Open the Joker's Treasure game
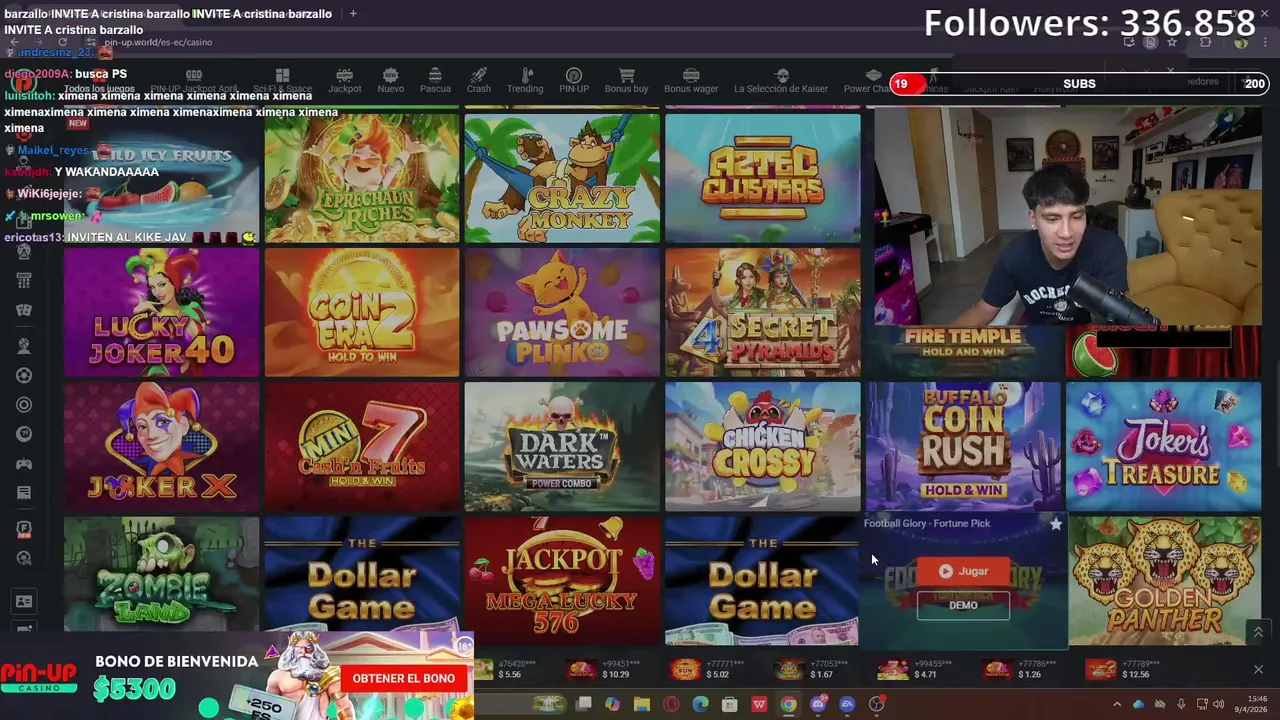The image size is (1280, 720). (1164, 446)
